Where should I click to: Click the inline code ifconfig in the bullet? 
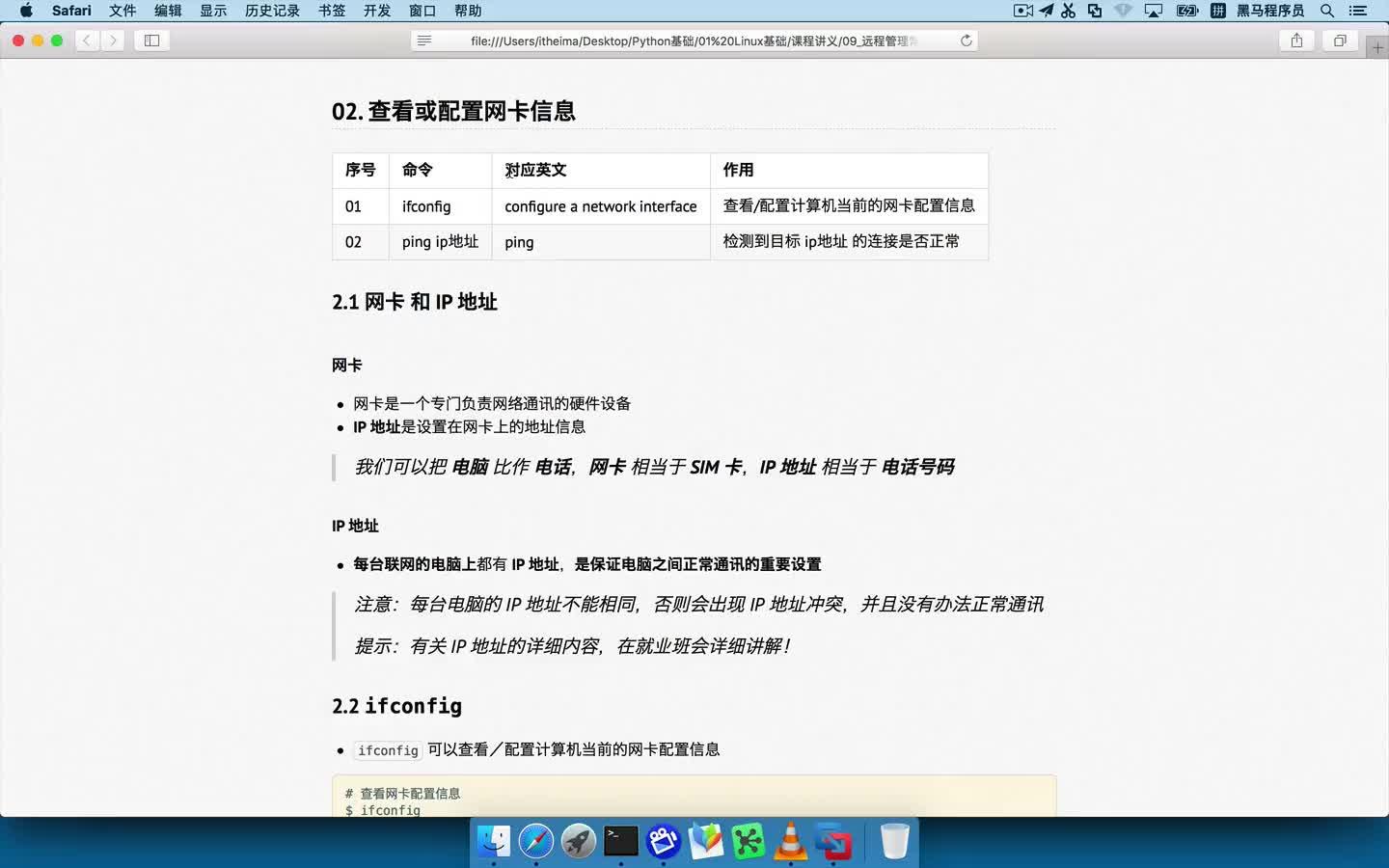point(388,750)
